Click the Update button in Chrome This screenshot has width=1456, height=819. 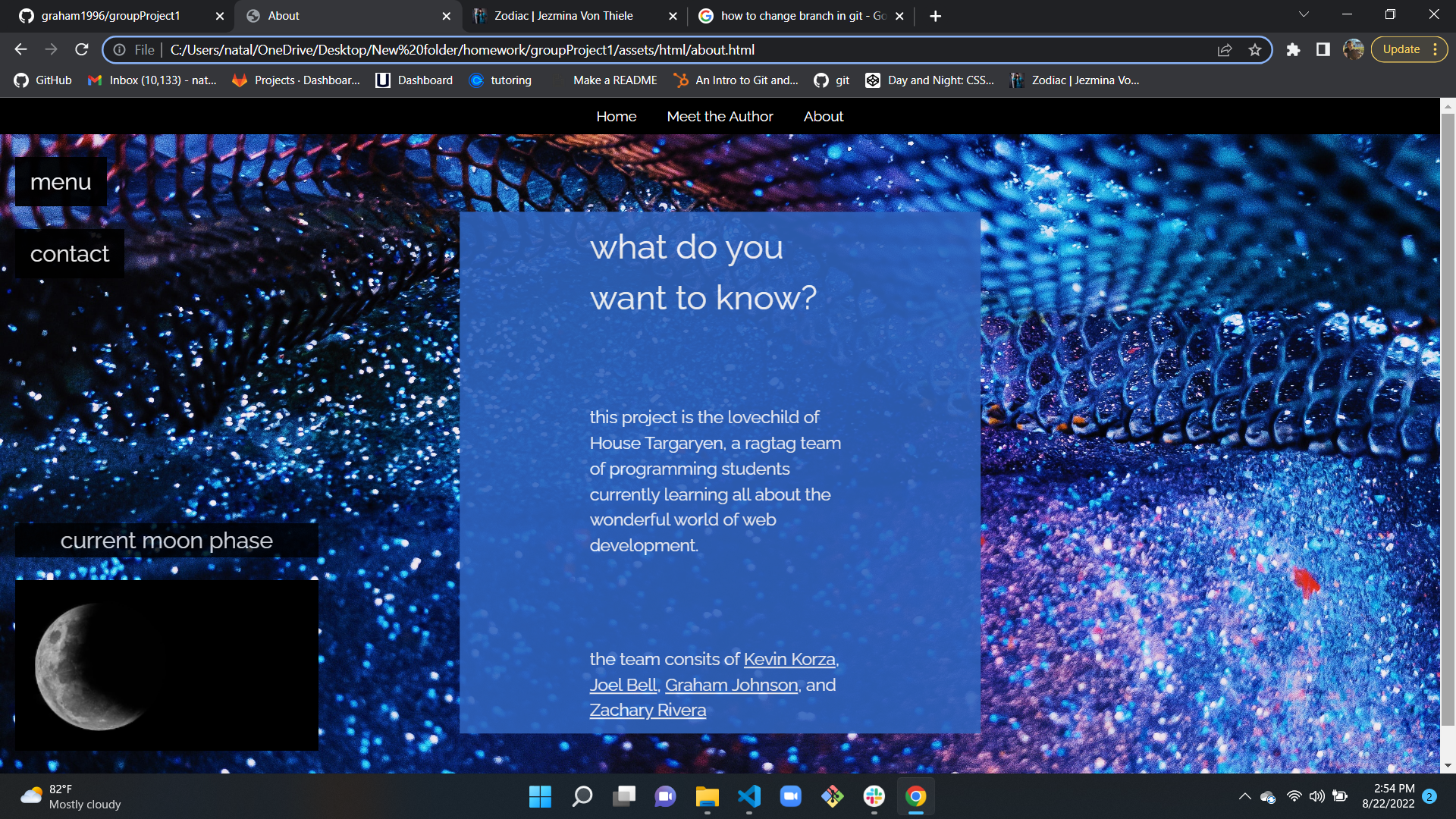[x=1409, y=49]
